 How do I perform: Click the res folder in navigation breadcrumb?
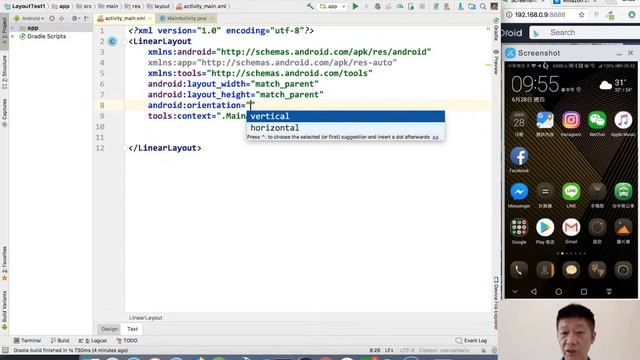[x=132, y=6]
